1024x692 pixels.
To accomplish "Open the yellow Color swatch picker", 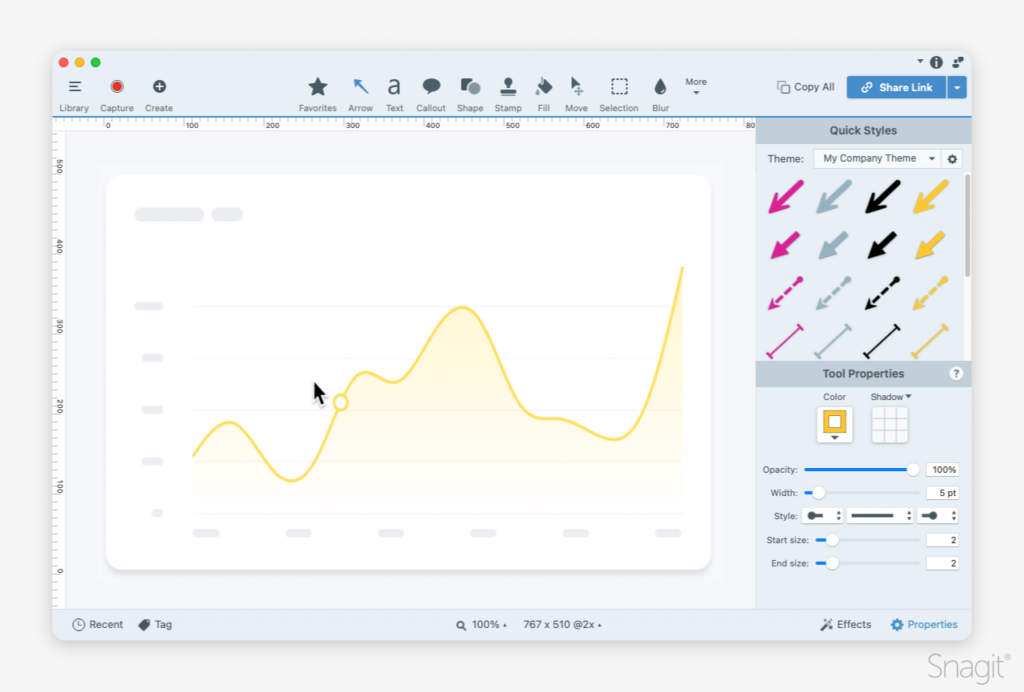I will (x=835, y=424).
